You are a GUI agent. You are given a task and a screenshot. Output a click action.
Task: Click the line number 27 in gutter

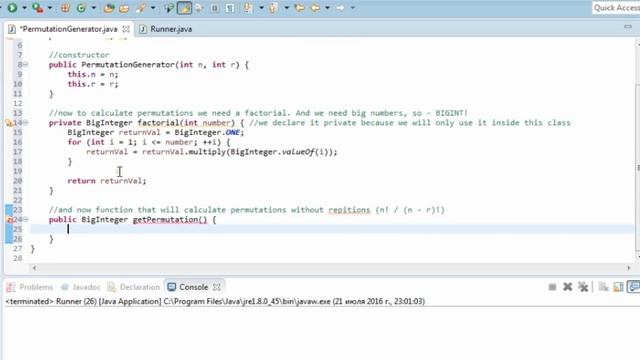[x=17, y=248]
